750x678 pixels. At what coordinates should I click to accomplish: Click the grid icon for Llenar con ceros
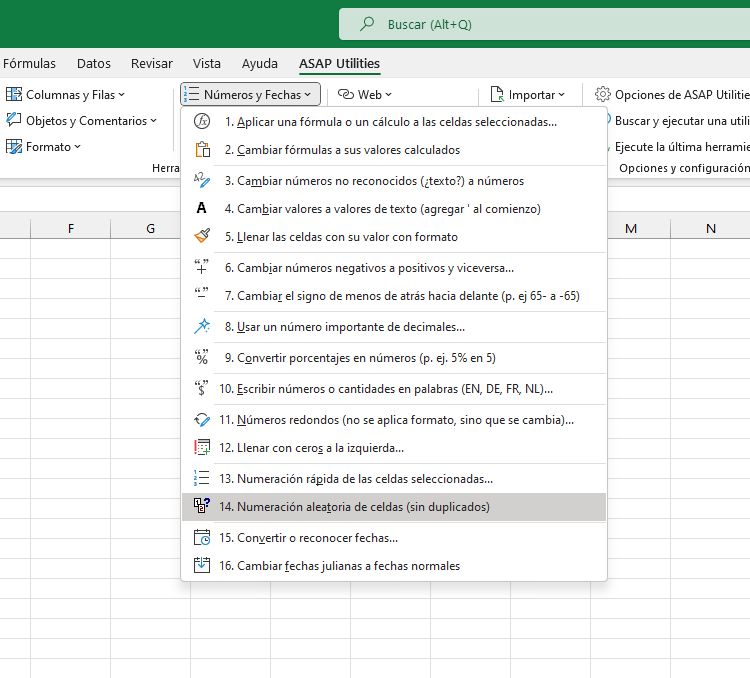pos(202,447)
